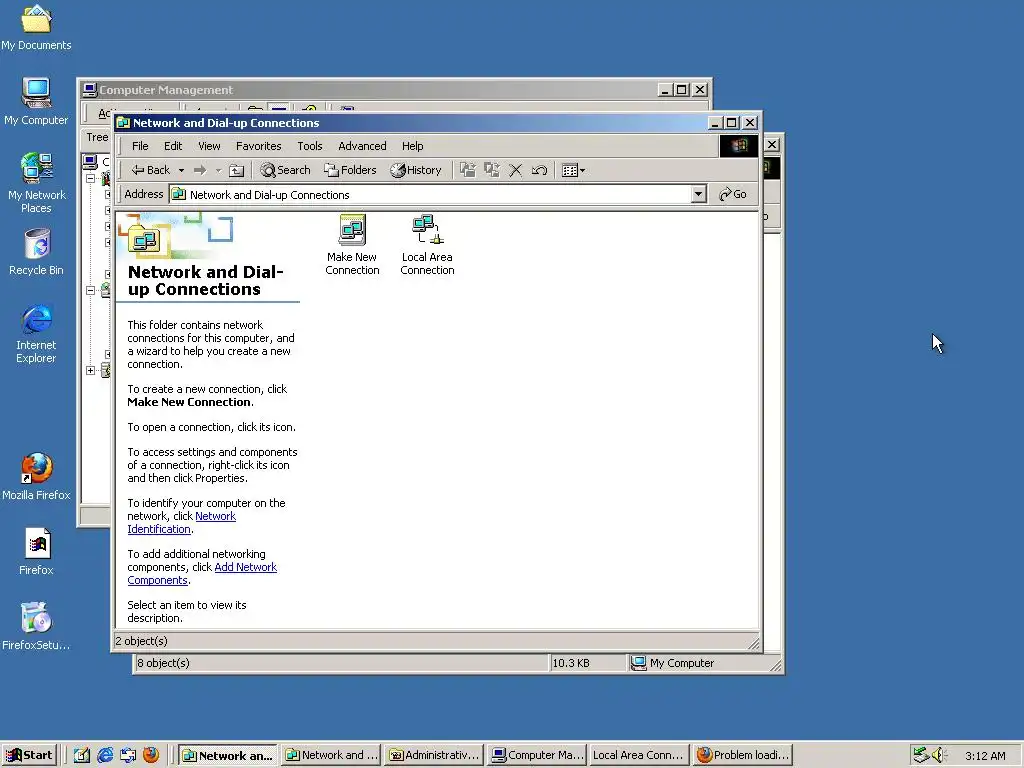This screenshot has width=1024, height=768.
Task: Open the Edit menu
Action: pos(173,146)
